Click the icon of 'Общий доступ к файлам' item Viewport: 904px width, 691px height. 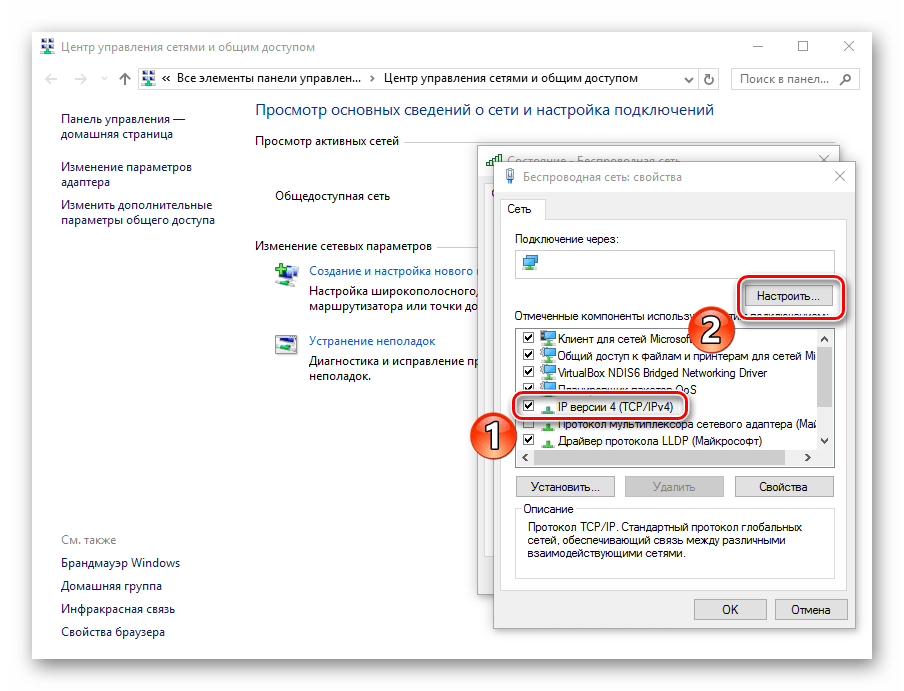click(548, 355)
